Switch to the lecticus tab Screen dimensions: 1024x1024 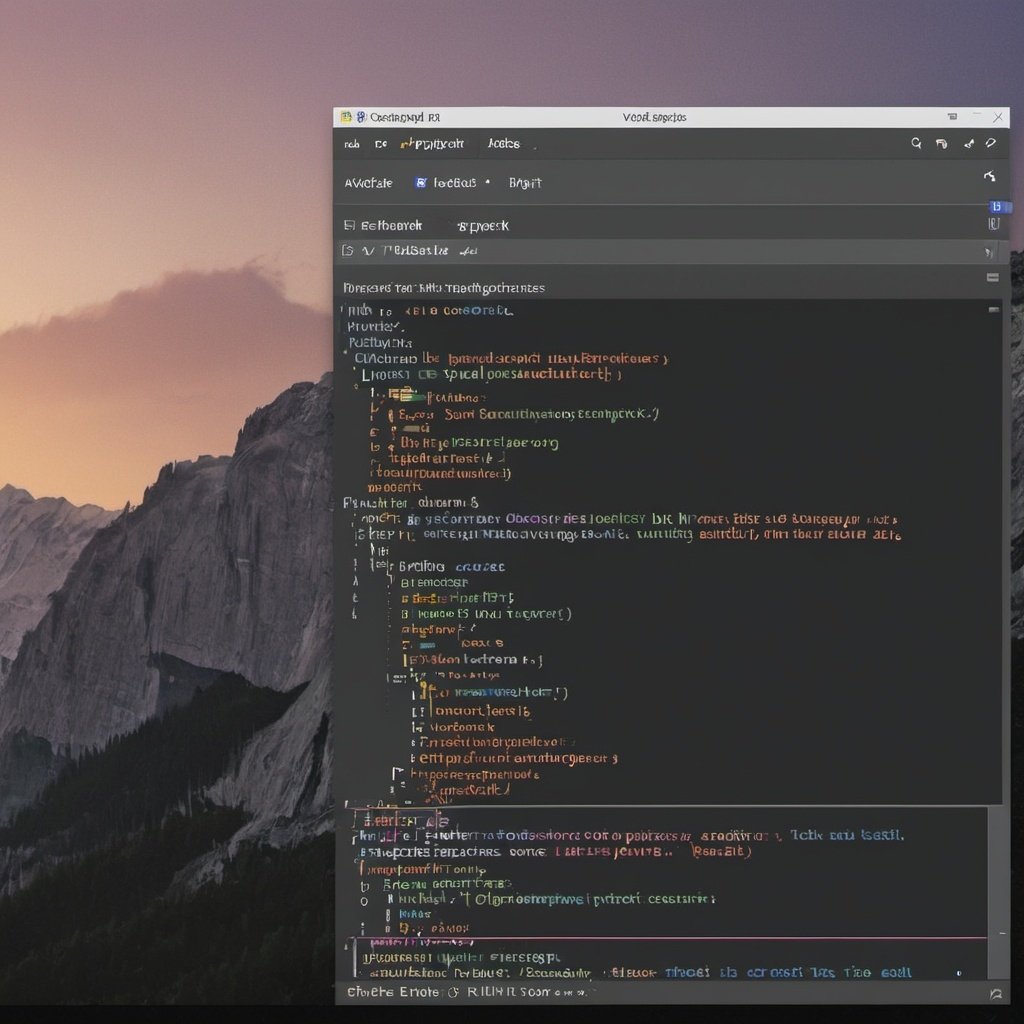(455, 183)
